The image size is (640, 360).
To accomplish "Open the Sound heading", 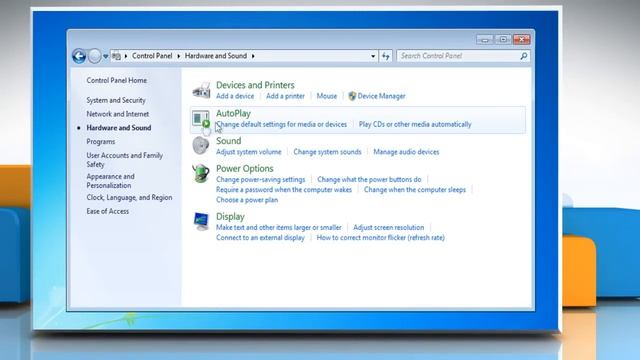I will (x=229, y=141).
